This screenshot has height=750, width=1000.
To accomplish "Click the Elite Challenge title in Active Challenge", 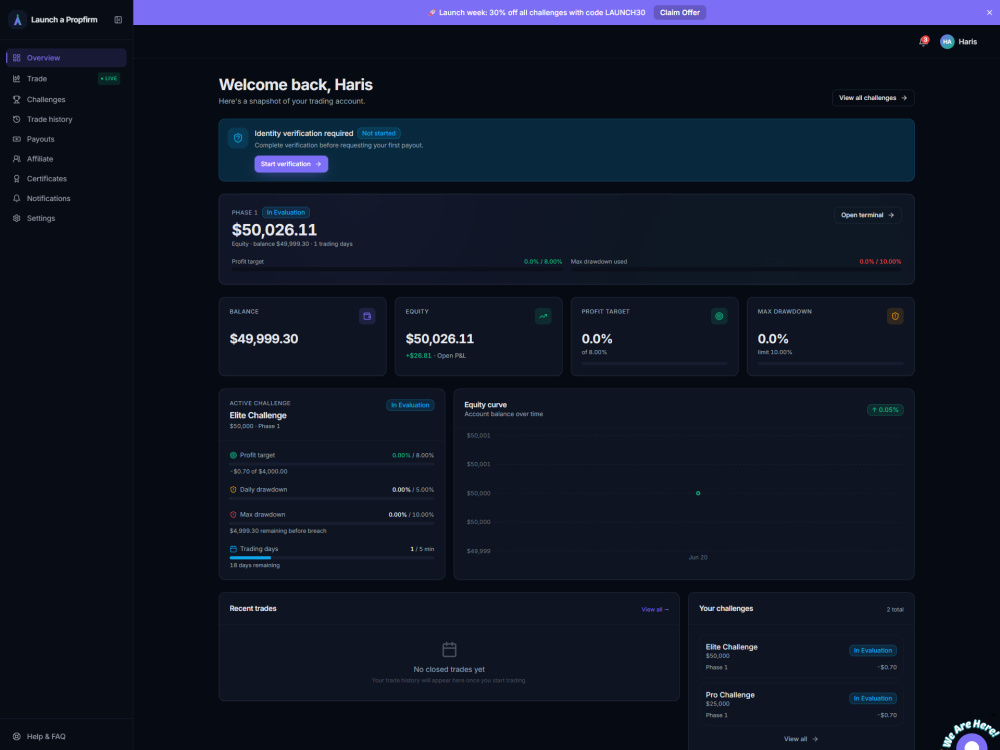I will [258, 415].
